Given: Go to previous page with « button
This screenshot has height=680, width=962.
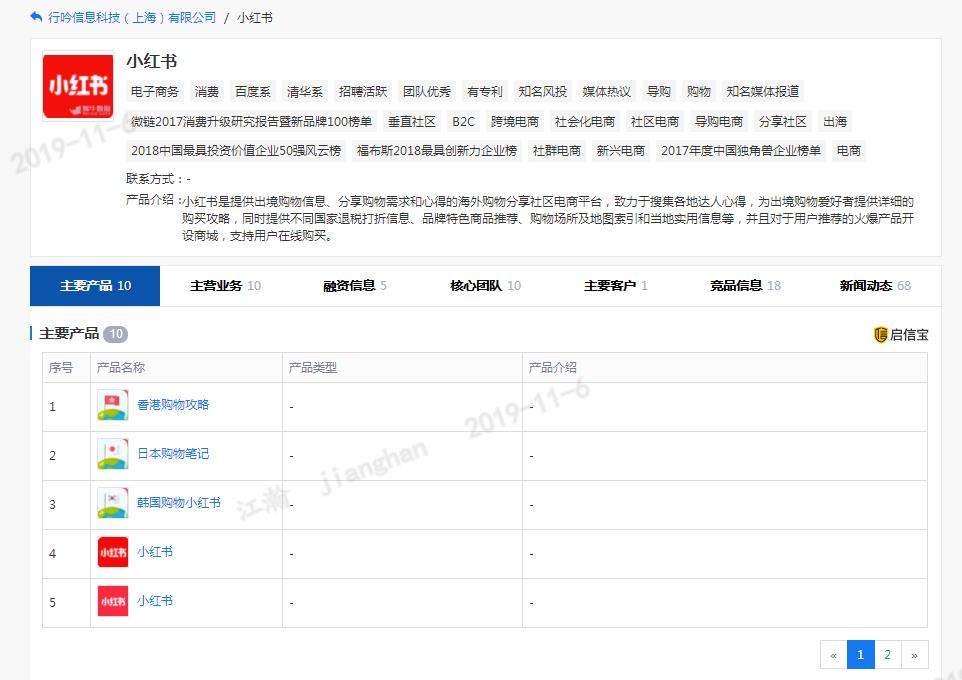Looking at the screenshot, I should tap(833, 655).
